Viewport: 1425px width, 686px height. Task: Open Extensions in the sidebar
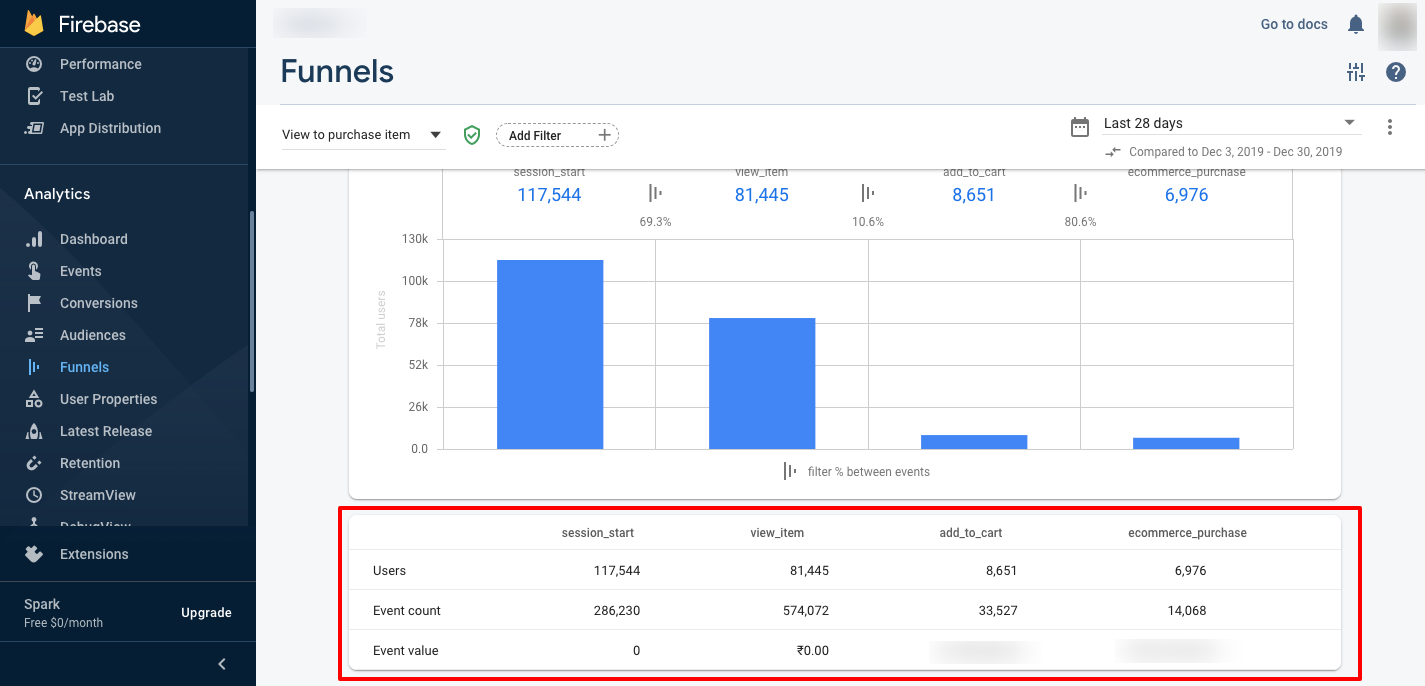pos(93,554)
